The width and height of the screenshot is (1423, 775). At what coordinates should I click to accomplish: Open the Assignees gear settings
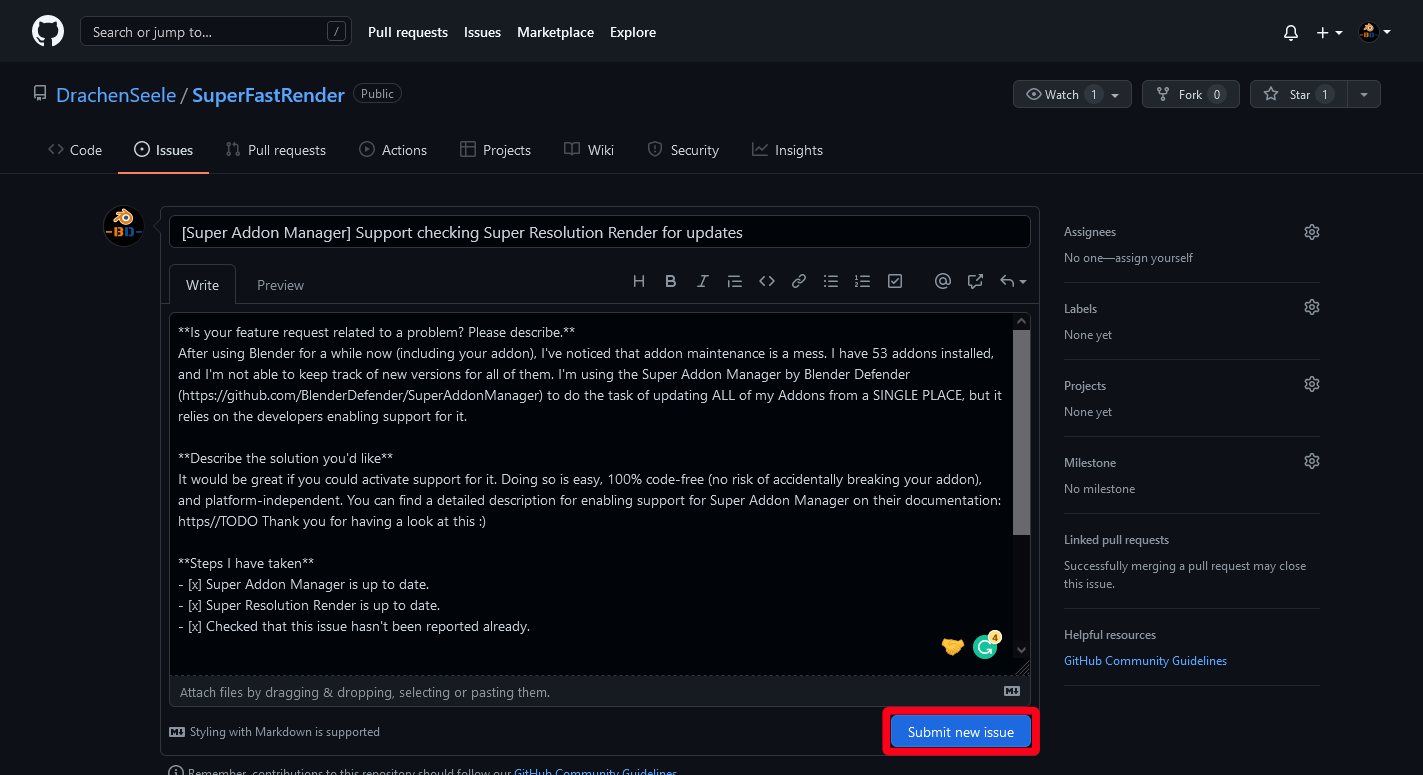[x=1312, y=232]
